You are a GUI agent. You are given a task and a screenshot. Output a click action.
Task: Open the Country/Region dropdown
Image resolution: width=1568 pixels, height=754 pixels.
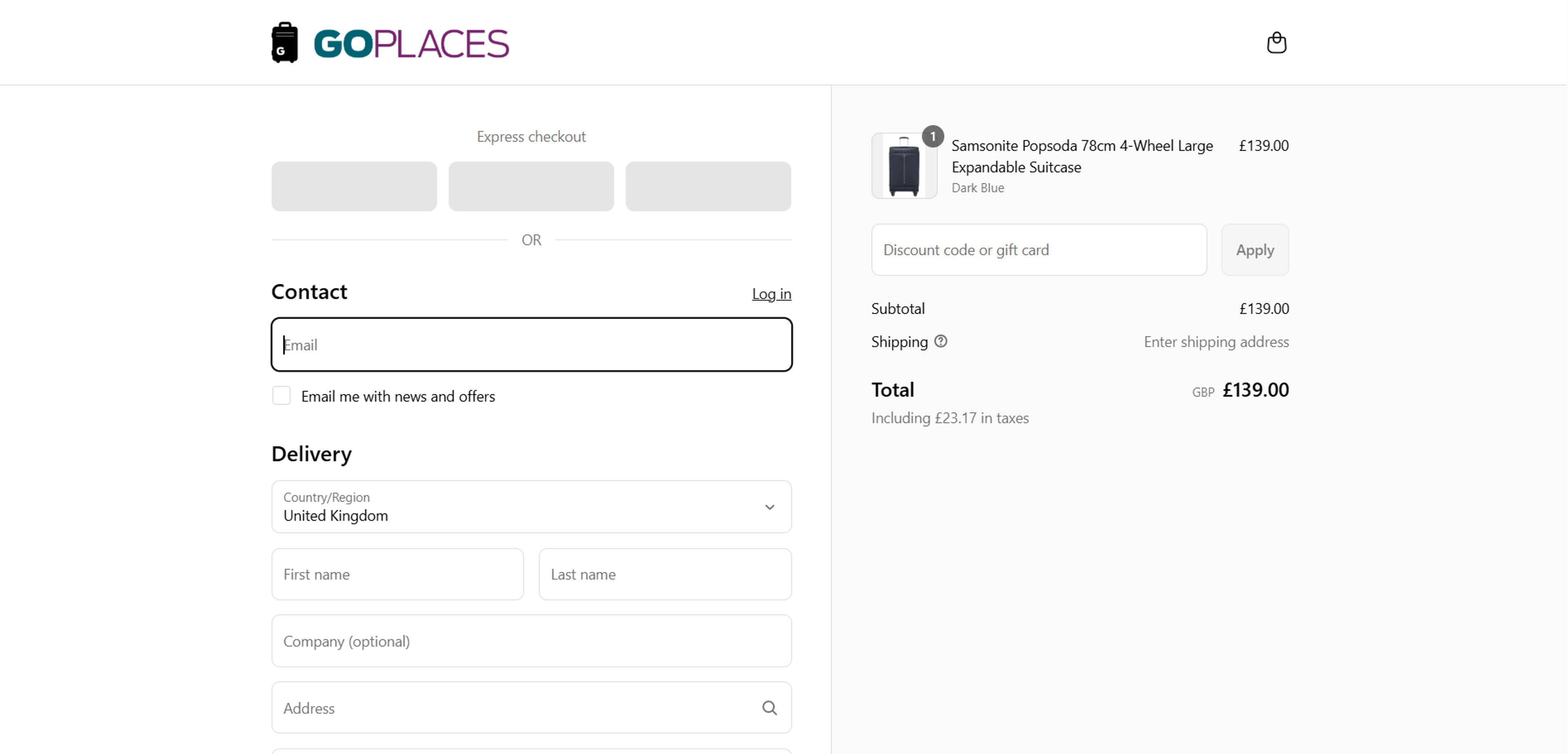pos(531,507)
